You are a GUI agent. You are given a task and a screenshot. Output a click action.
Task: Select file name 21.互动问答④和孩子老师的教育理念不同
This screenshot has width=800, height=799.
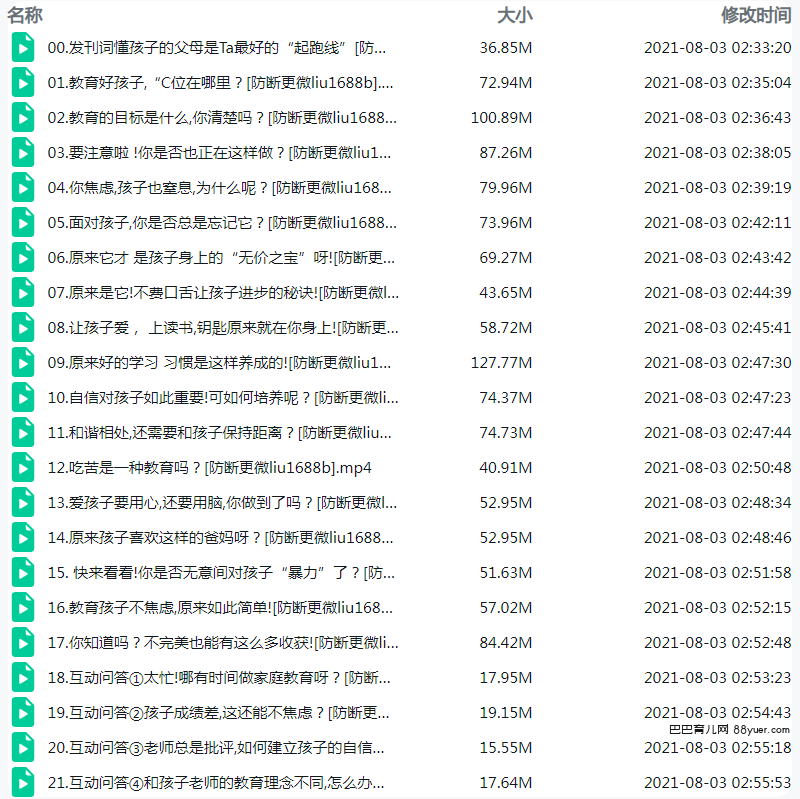216,783
